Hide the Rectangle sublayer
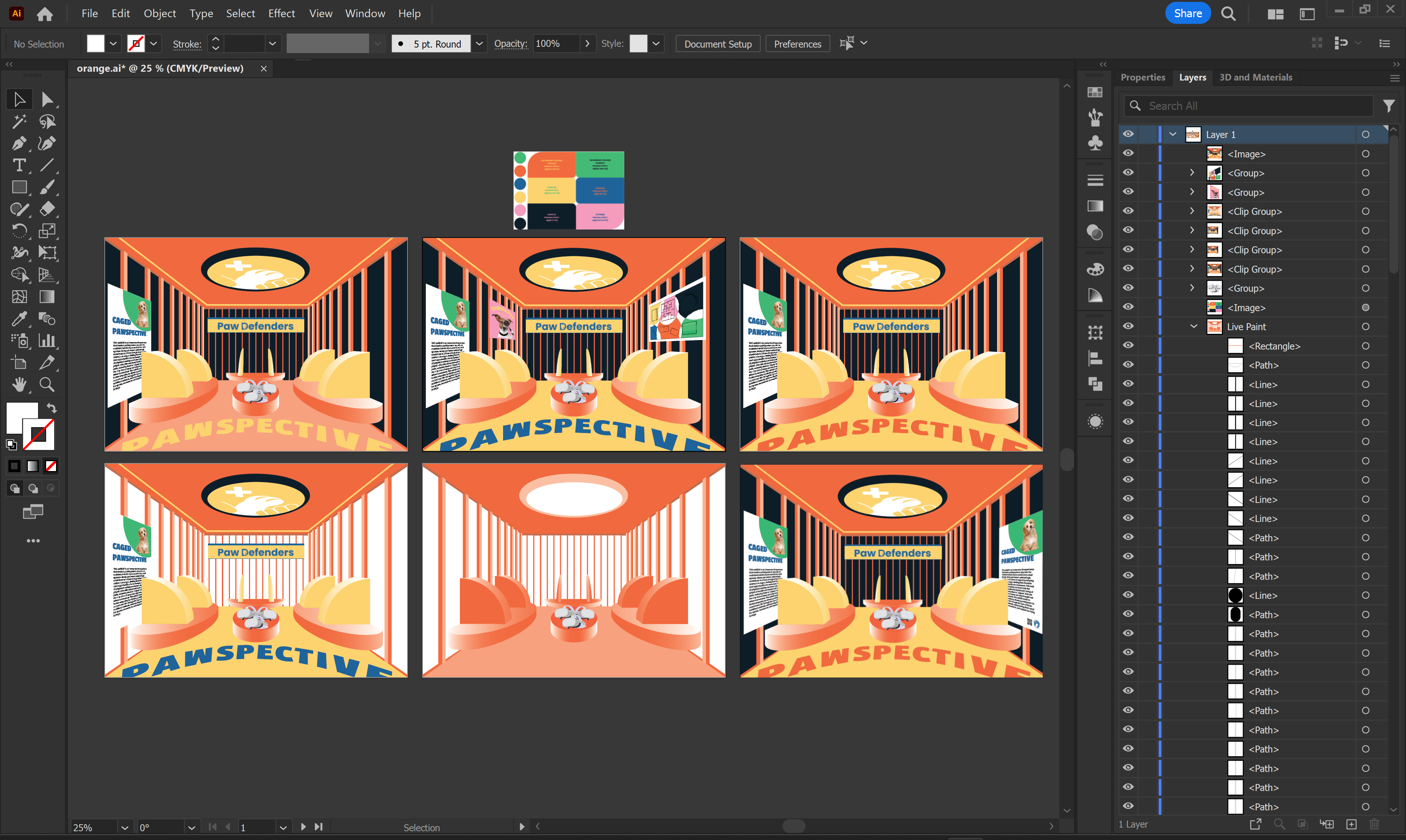Image resolution: width=1406 pixels, height=840 pixels. point(1128,345)
